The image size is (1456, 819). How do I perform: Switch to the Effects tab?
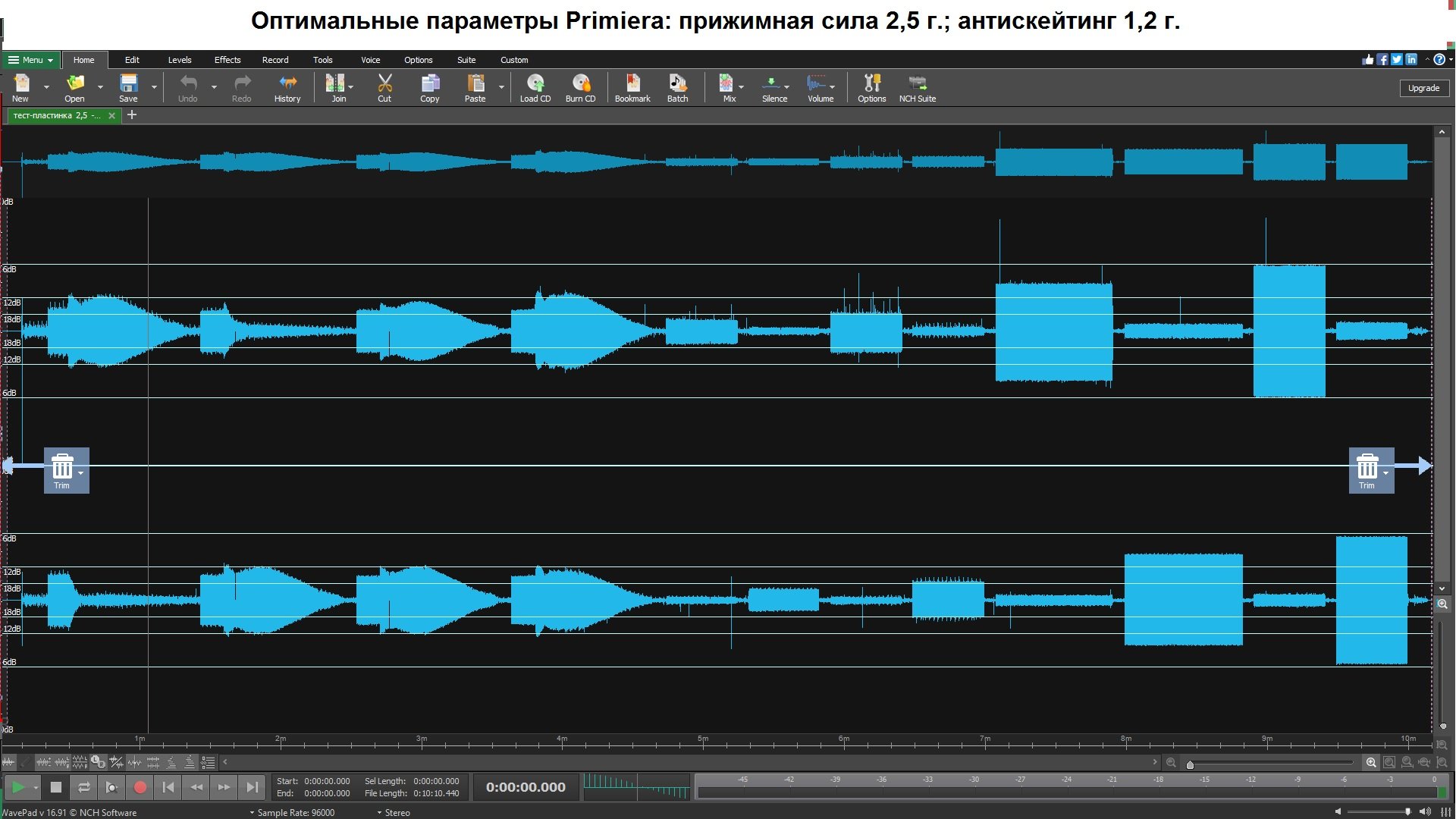(227, 60)
